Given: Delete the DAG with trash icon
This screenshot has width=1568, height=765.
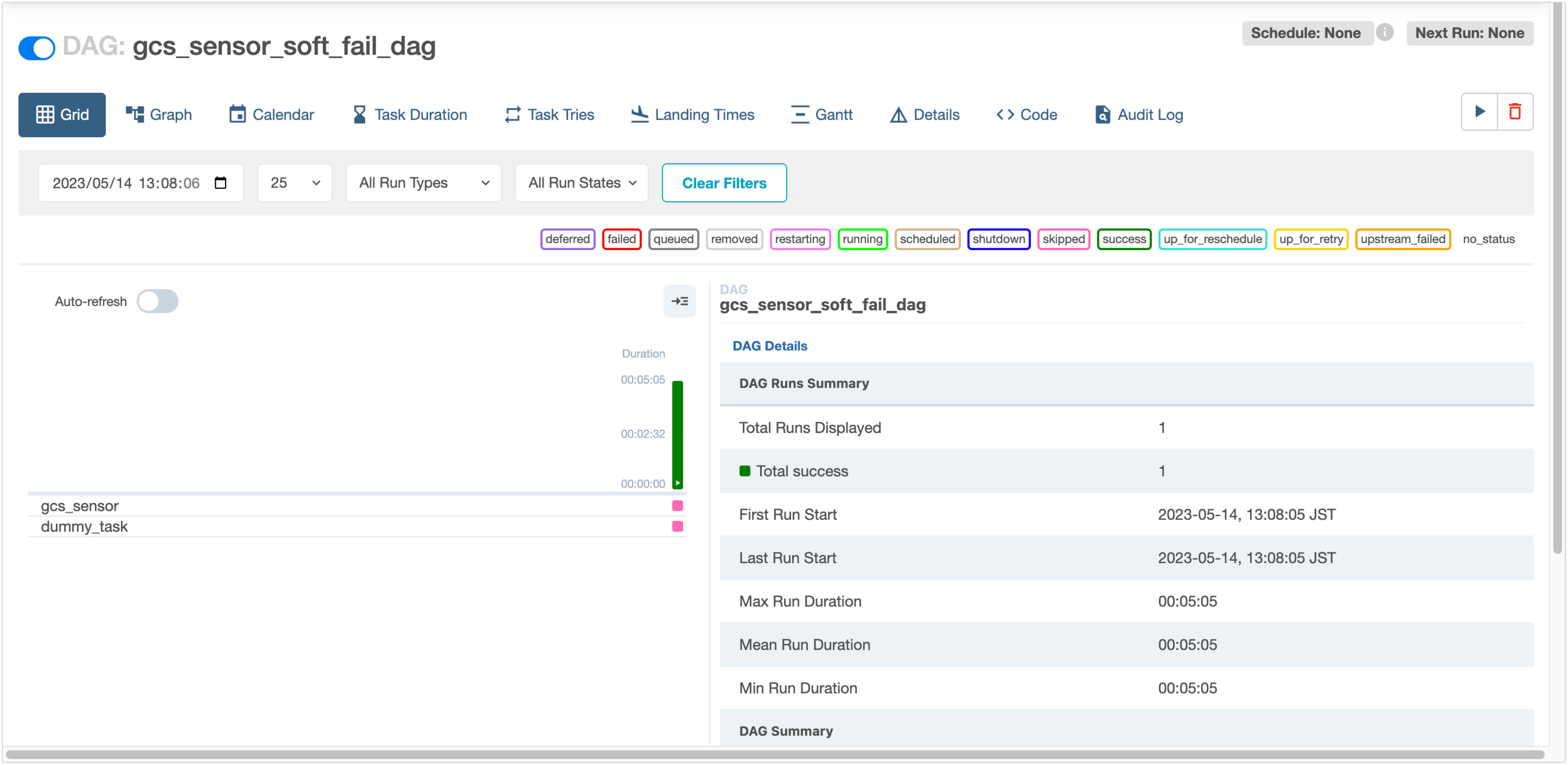Looking at the screenshot, I should [x=1515, y=111].
